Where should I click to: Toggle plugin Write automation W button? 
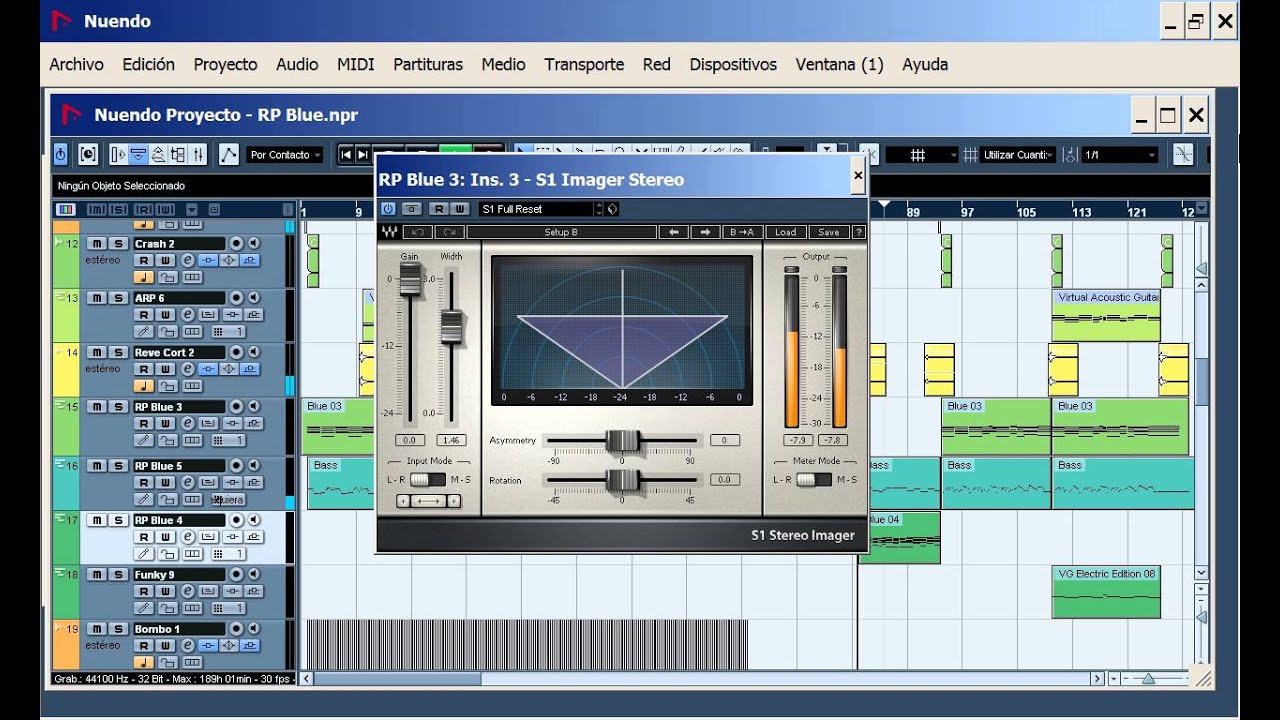(459, 209)
